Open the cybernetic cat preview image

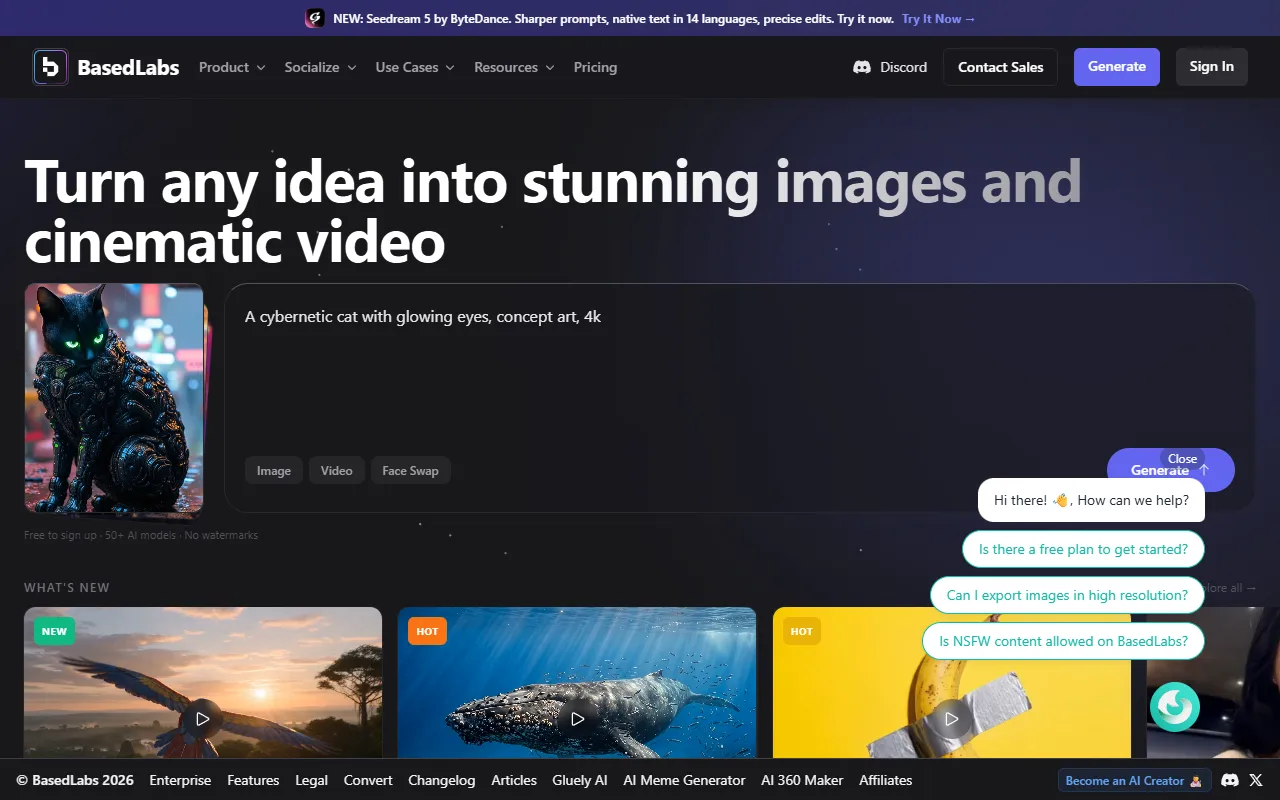[114, 398]
